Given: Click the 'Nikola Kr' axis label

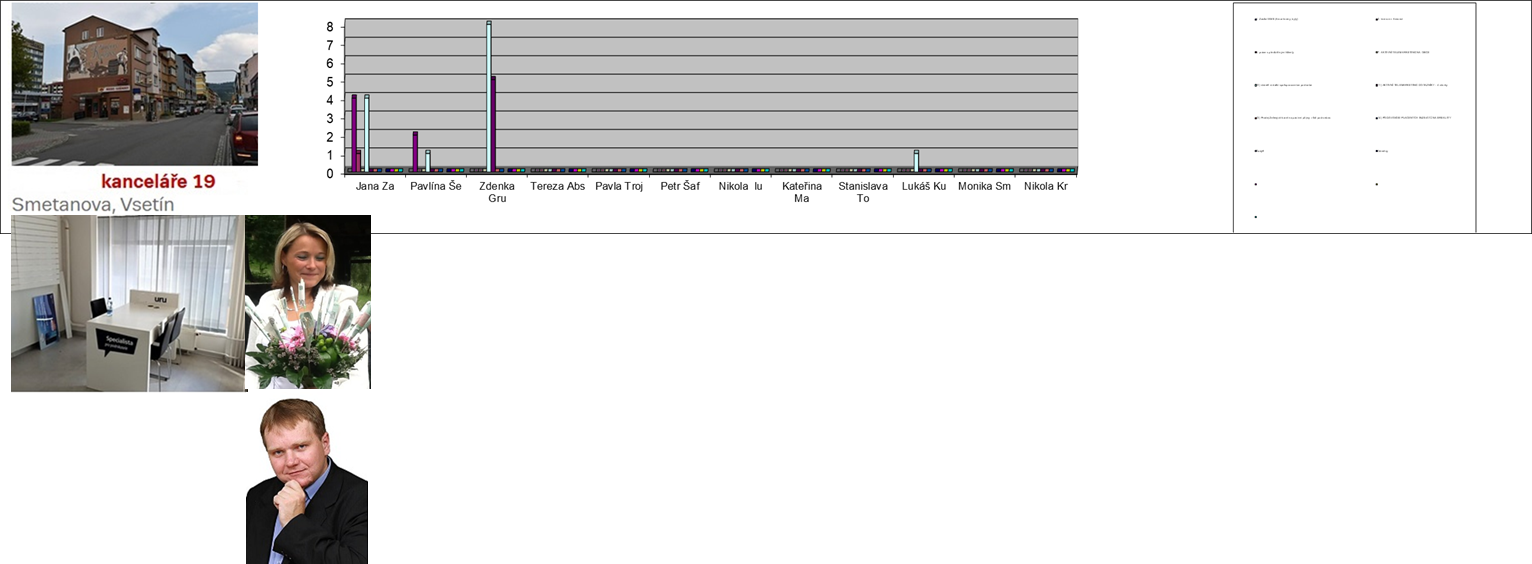Looking at the screenshot, I should pyautogui.click(x=1039, y=186).
